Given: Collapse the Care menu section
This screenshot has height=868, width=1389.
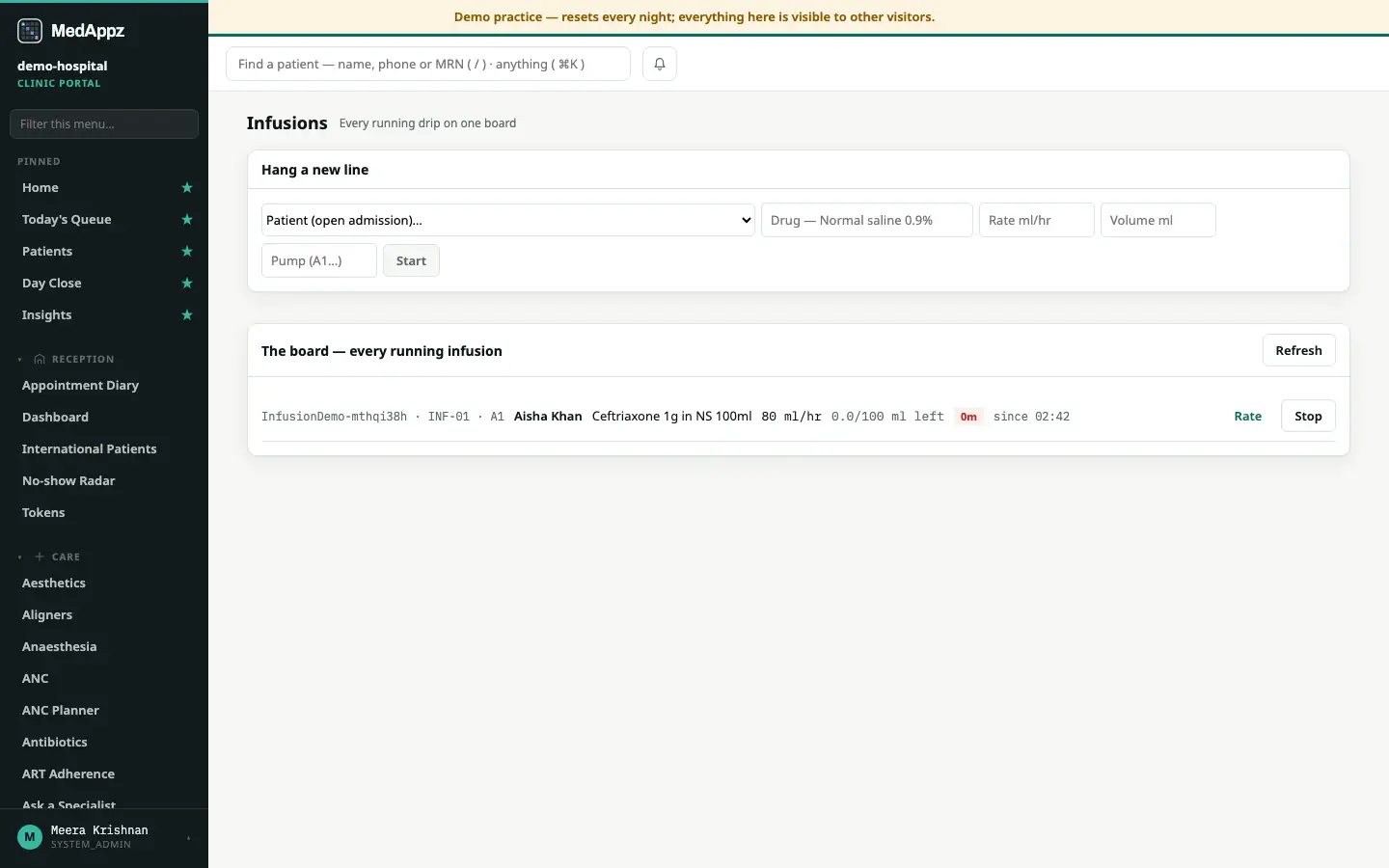Looking at the screenshot, I should pos(49,556).
